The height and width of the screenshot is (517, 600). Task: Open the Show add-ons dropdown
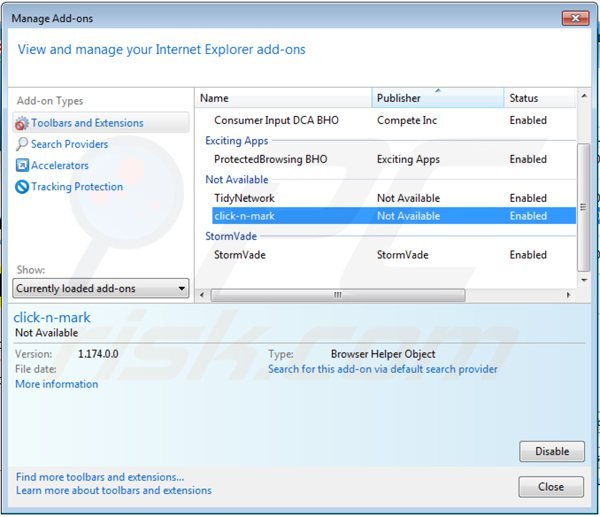101,289
